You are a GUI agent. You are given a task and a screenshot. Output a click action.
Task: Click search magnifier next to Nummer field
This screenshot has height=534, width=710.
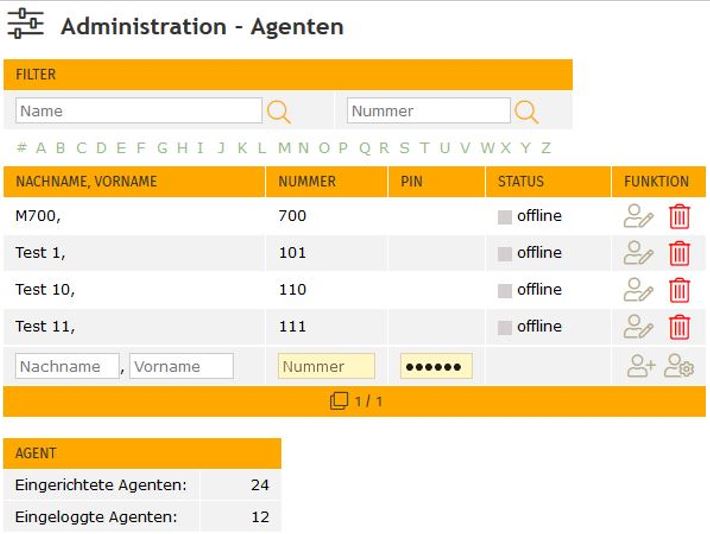[x=526, y=112]
